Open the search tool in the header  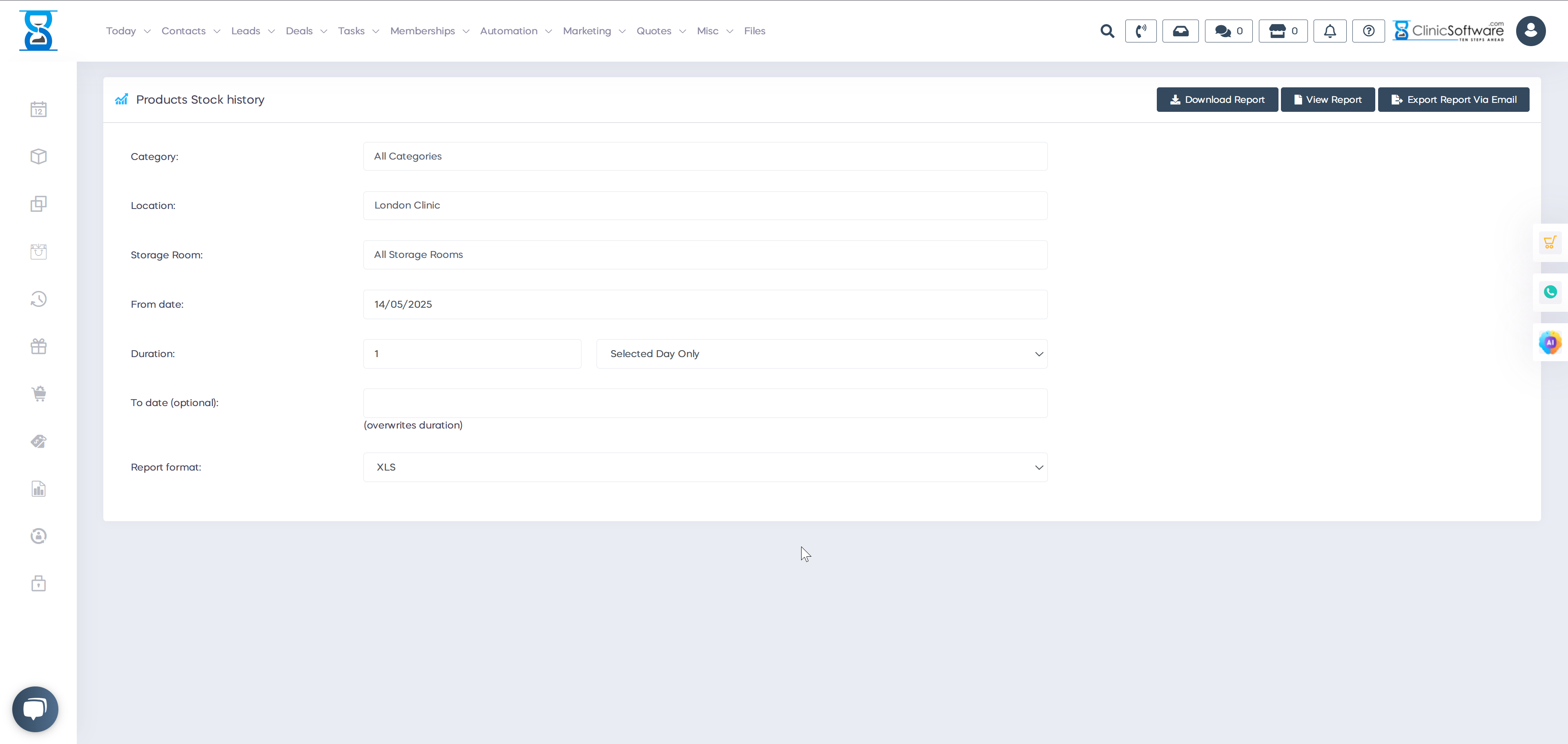1107,31
